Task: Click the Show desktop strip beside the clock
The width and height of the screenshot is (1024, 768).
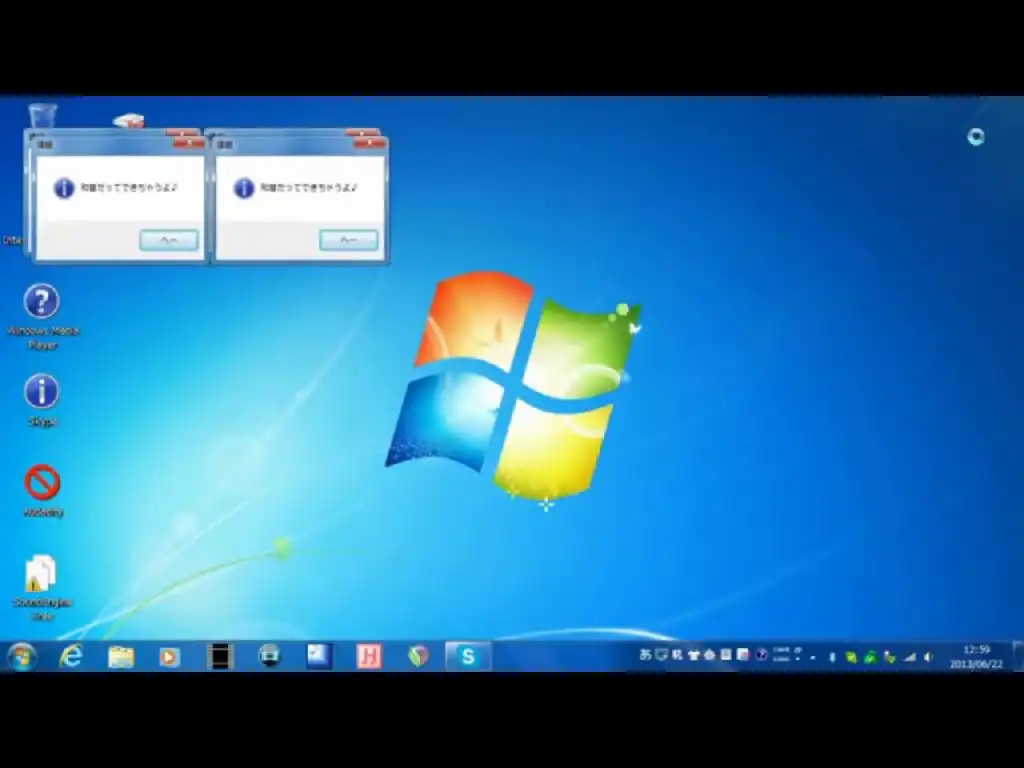Action: click(1017, 656)
